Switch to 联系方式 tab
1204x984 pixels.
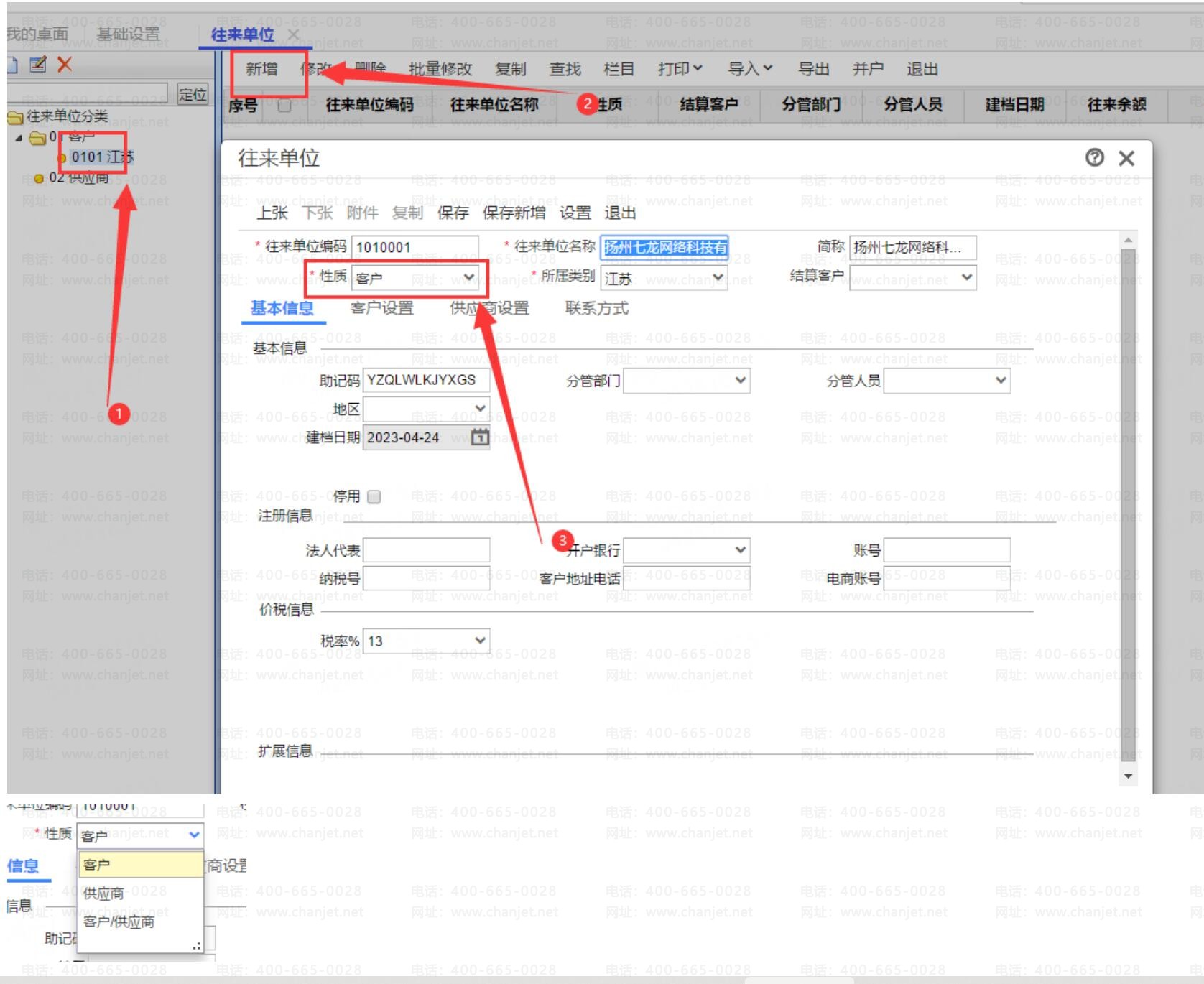click(x=597, y=308)
